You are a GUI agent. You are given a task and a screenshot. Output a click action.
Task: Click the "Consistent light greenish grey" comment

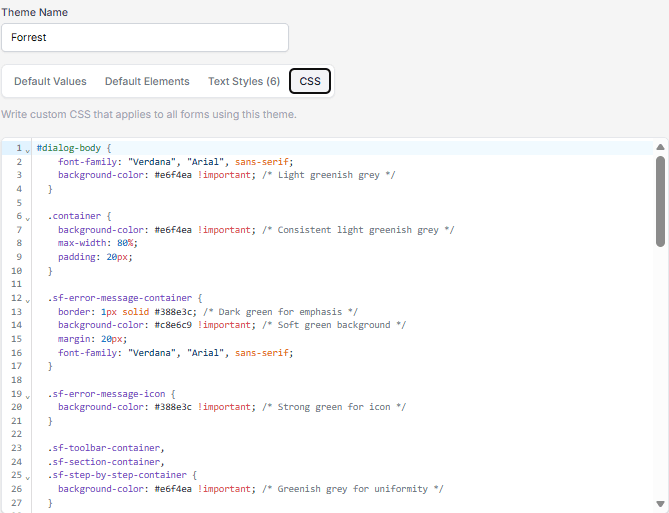click(358, 230)
